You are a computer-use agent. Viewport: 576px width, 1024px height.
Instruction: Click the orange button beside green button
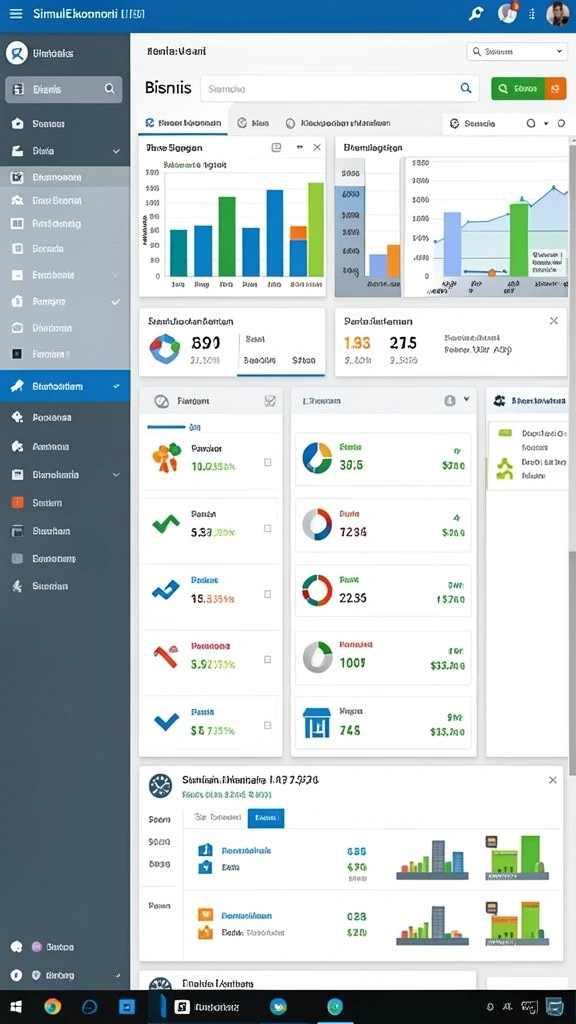555,88
